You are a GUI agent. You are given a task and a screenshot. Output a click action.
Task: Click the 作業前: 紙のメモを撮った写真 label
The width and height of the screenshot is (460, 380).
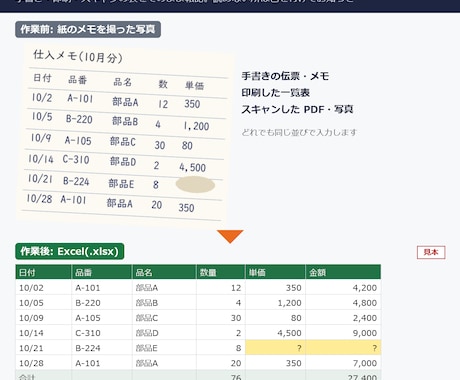click(x=88, y=29)
